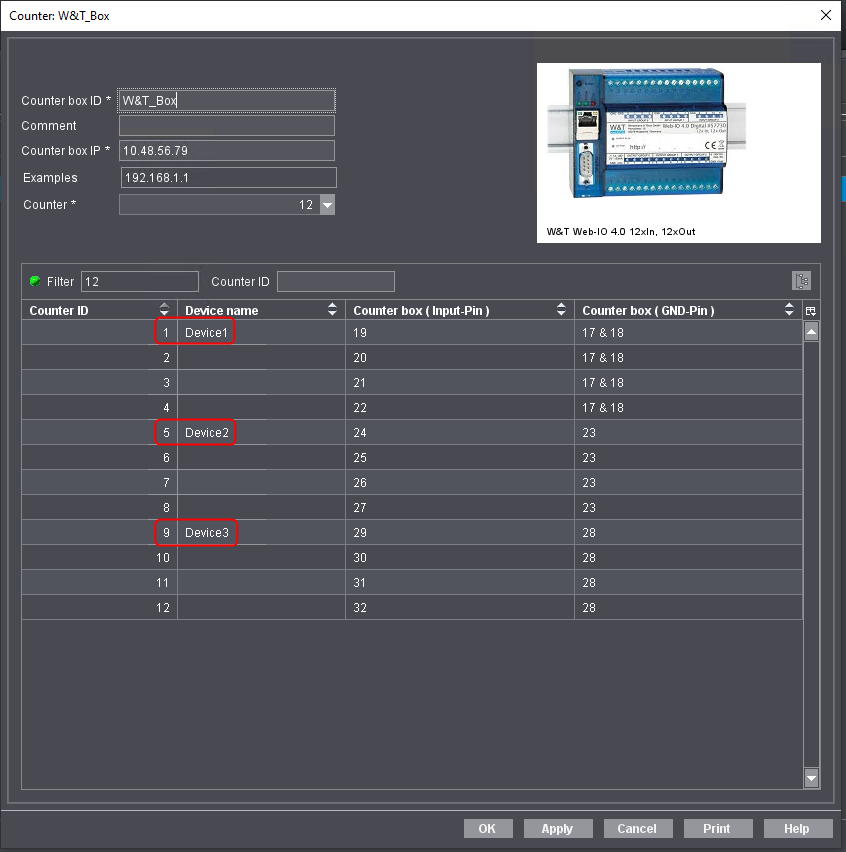Sort by Counter box Input-Pin arrows
Image resolution: width=846 pixels, height=852 pixels.
click(561, 310)
